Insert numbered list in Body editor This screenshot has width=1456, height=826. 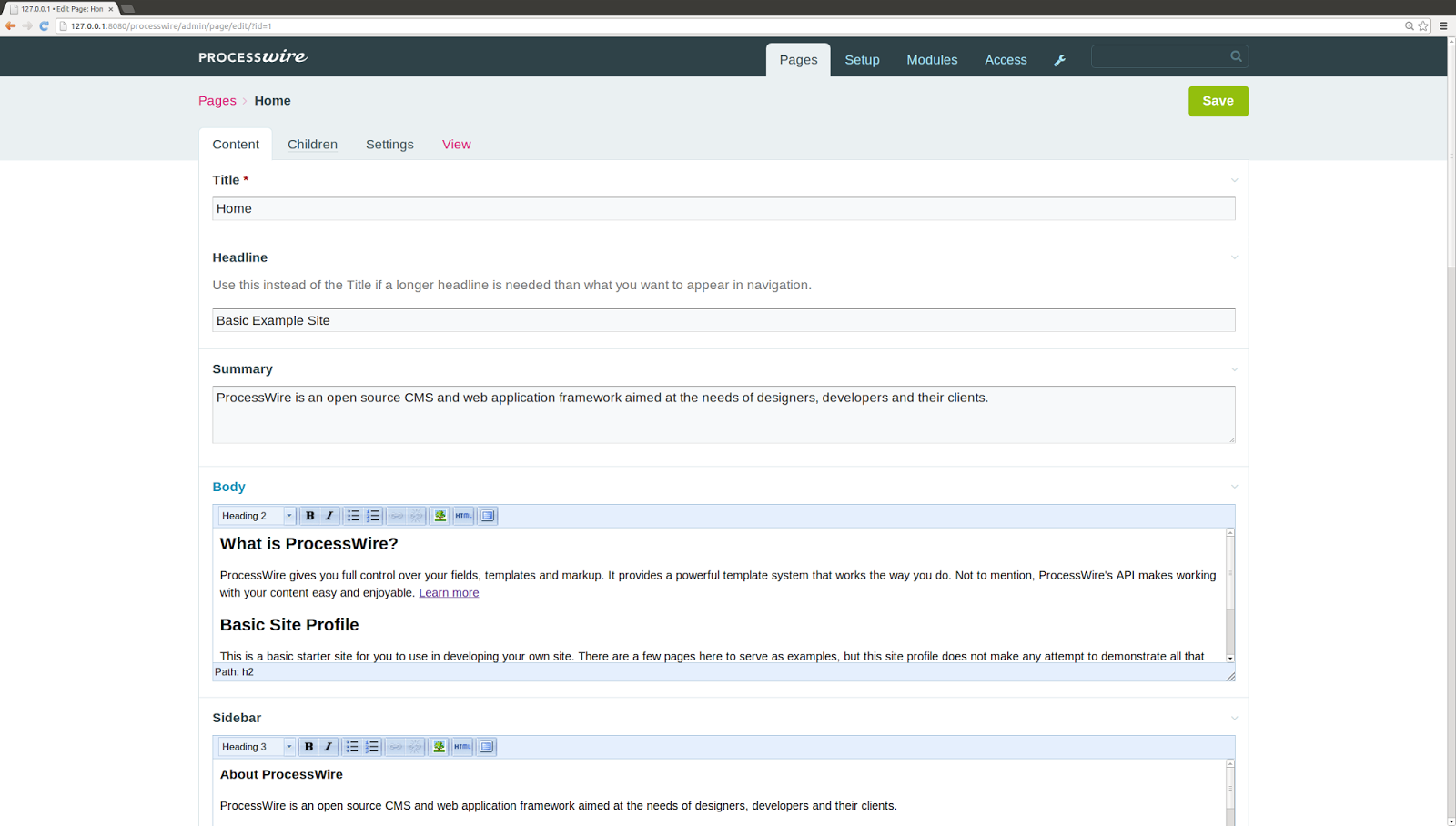pos(373,516)
